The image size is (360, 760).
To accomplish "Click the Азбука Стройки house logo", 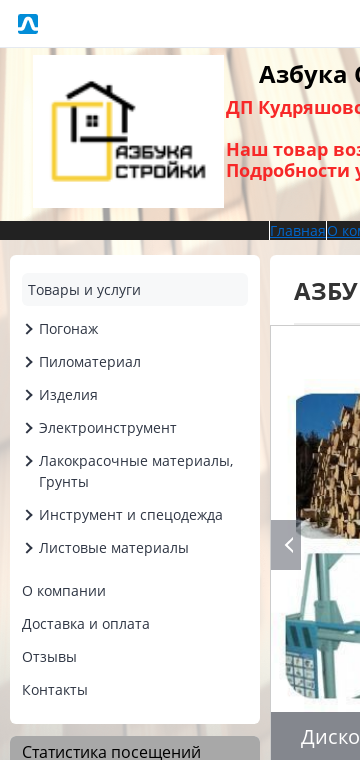I will click(x=128, y=131).
